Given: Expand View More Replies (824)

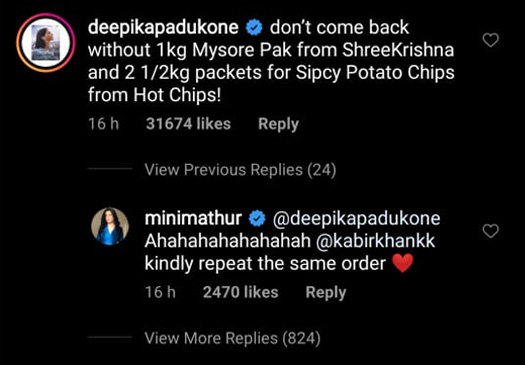Looking at the screenshot, I should pyautogui.click(x=232, y=338).
